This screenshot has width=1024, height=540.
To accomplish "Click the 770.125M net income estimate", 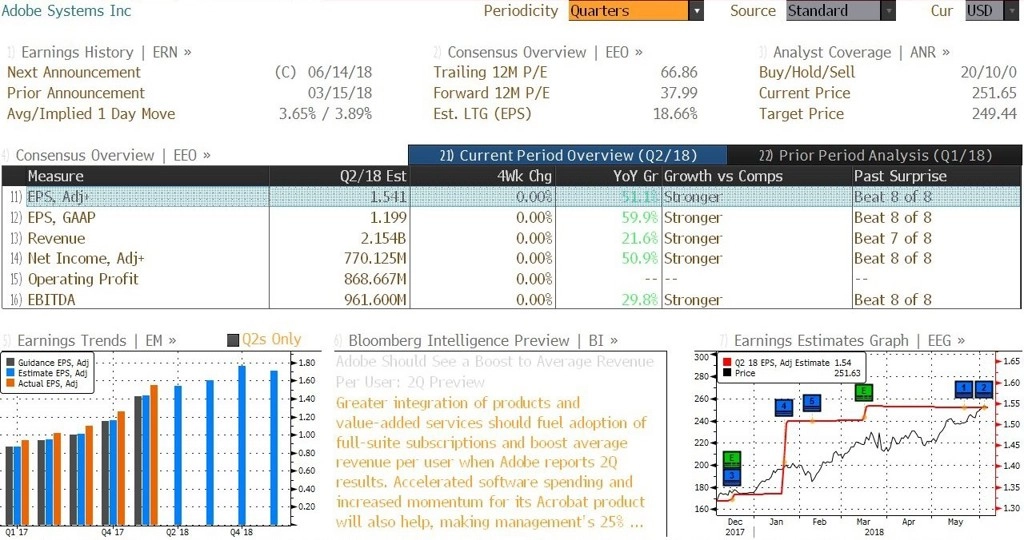I will [376, 259].
